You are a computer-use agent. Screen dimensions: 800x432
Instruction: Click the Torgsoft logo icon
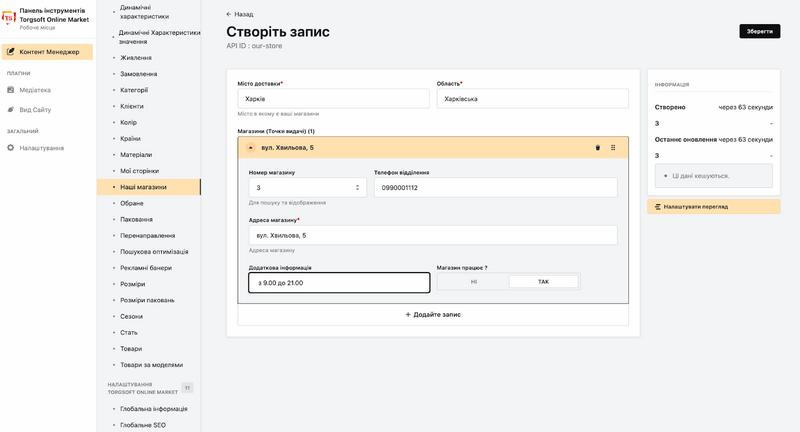[9, 17]
